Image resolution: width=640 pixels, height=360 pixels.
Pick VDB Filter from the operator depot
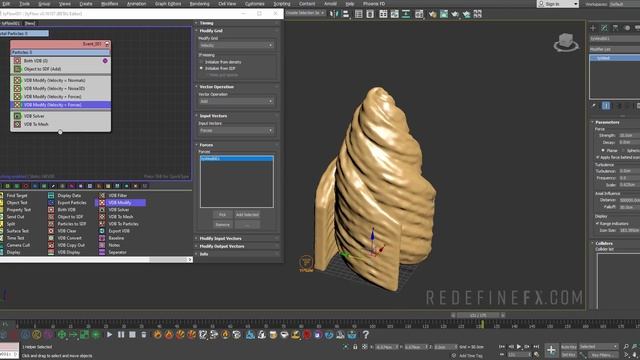click(x=114, y=196)
